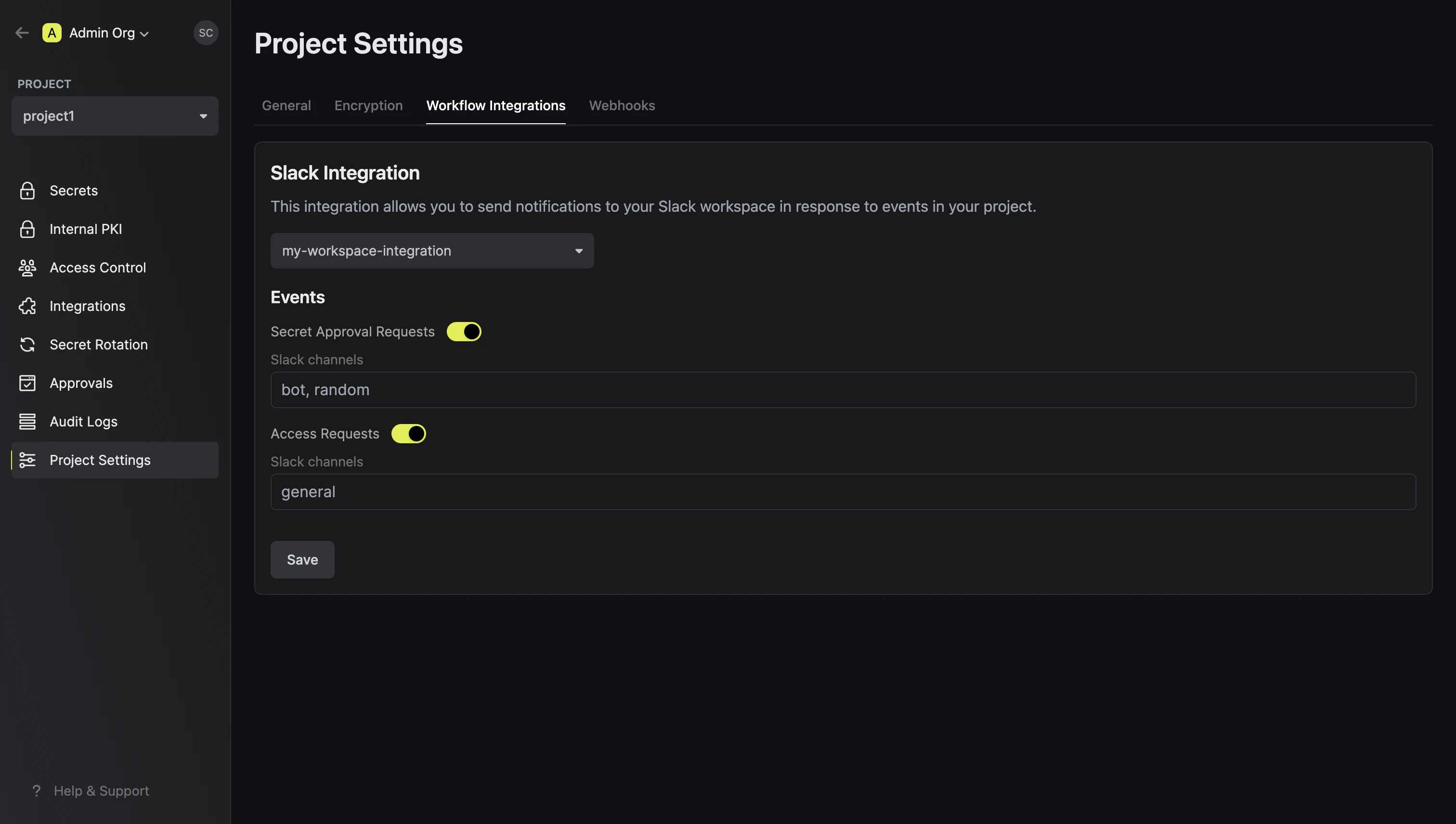Click the back arrow icon
1456x824 pixels.
(x=22, y=33)
